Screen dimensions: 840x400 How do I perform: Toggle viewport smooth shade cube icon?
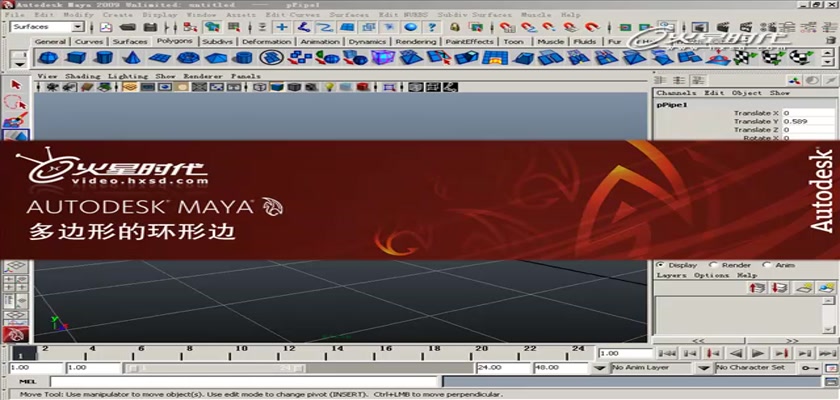pos(276,86)
